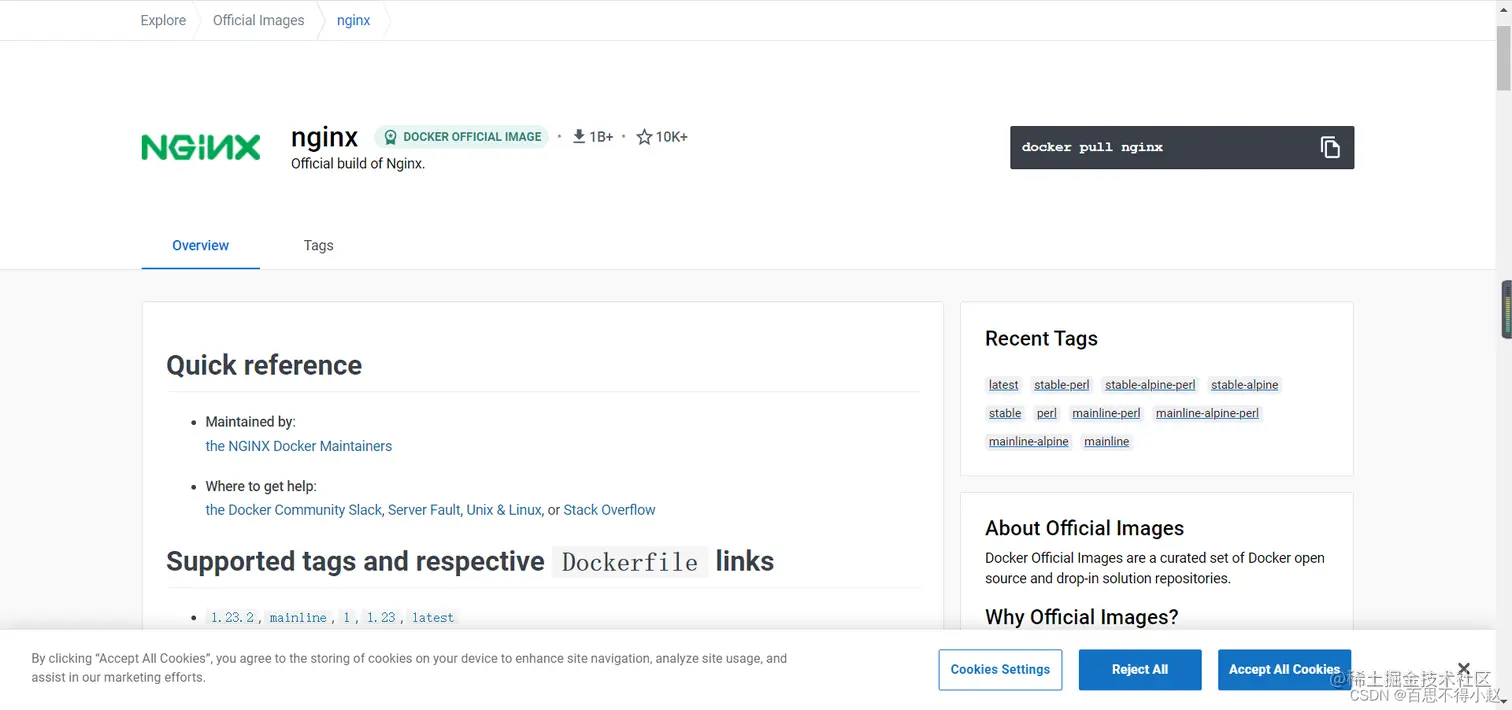Click the Docker Official Image badge

pyautogui.click(x=462, y=137)
